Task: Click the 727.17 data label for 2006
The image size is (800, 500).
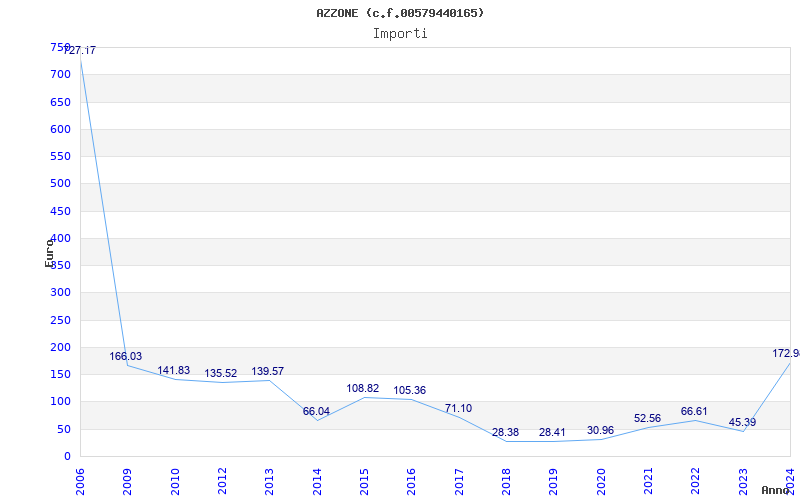Action: click(x=80, y=50)
